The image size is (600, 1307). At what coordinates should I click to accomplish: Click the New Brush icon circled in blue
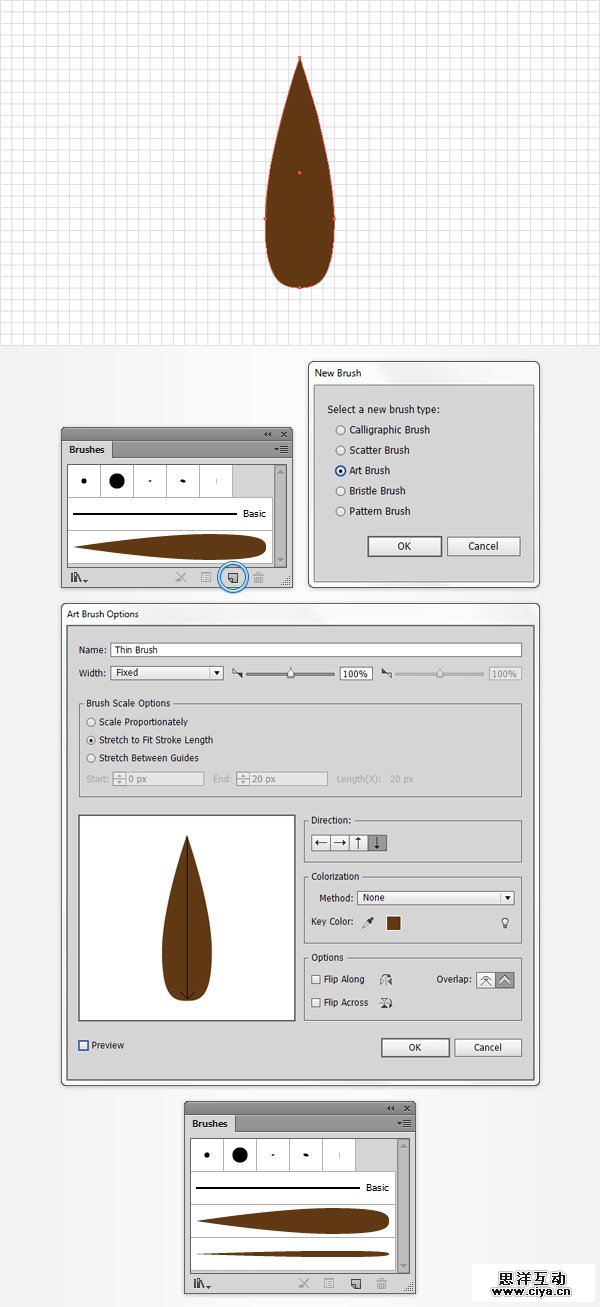pos(232,577)
